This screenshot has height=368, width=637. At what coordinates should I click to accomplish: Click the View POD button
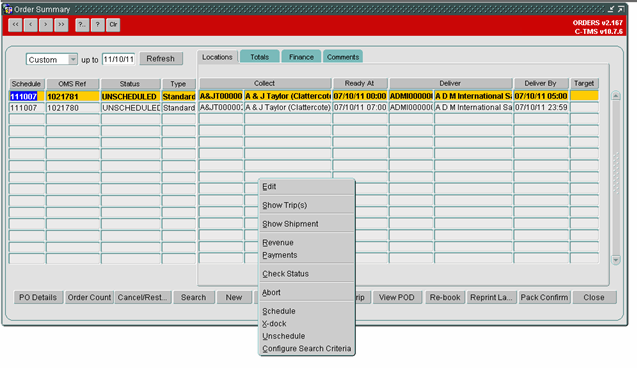coord(397,297)
